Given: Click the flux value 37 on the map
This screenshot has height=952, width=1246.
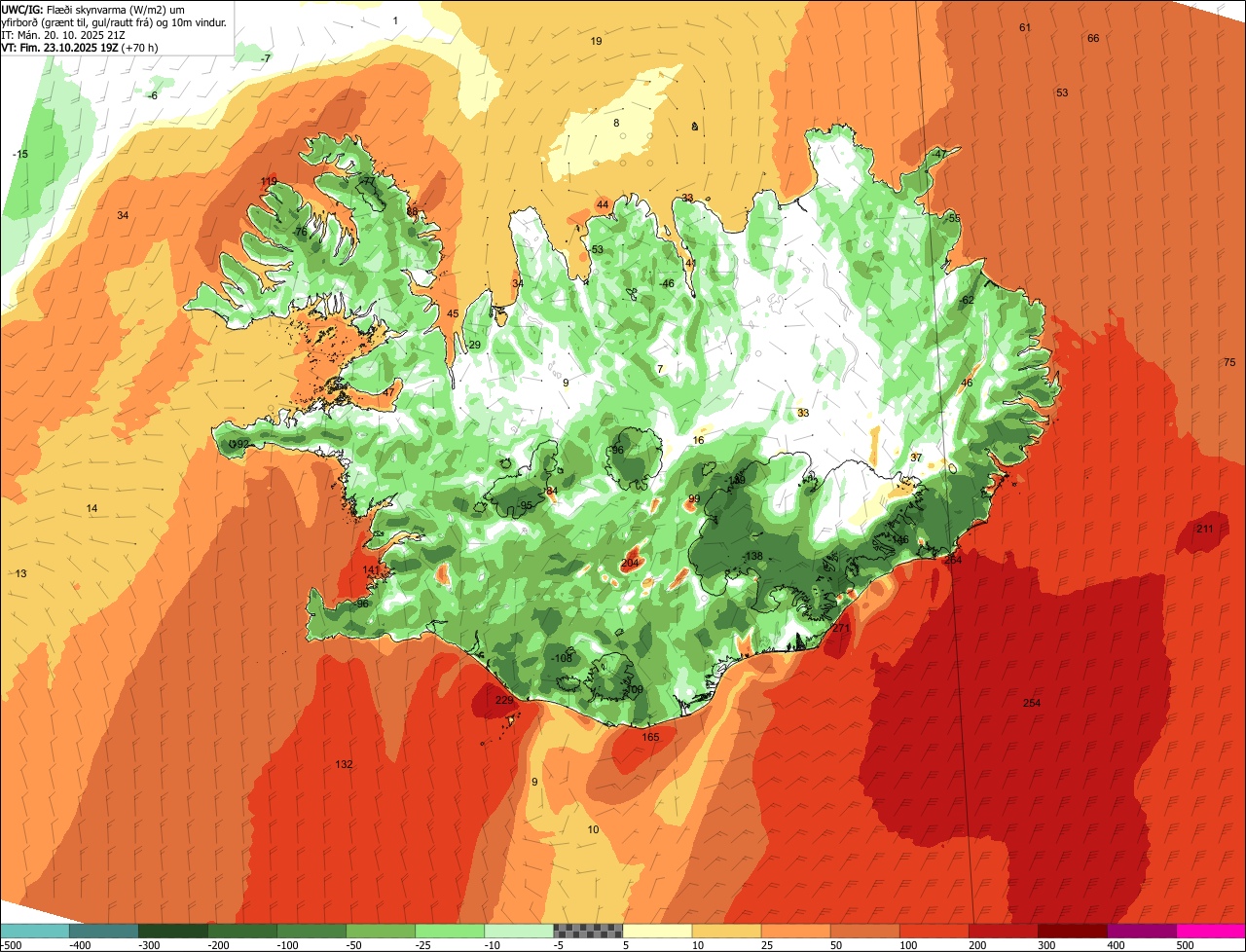Looking at the screenshot, I should [x=916, y=458].
